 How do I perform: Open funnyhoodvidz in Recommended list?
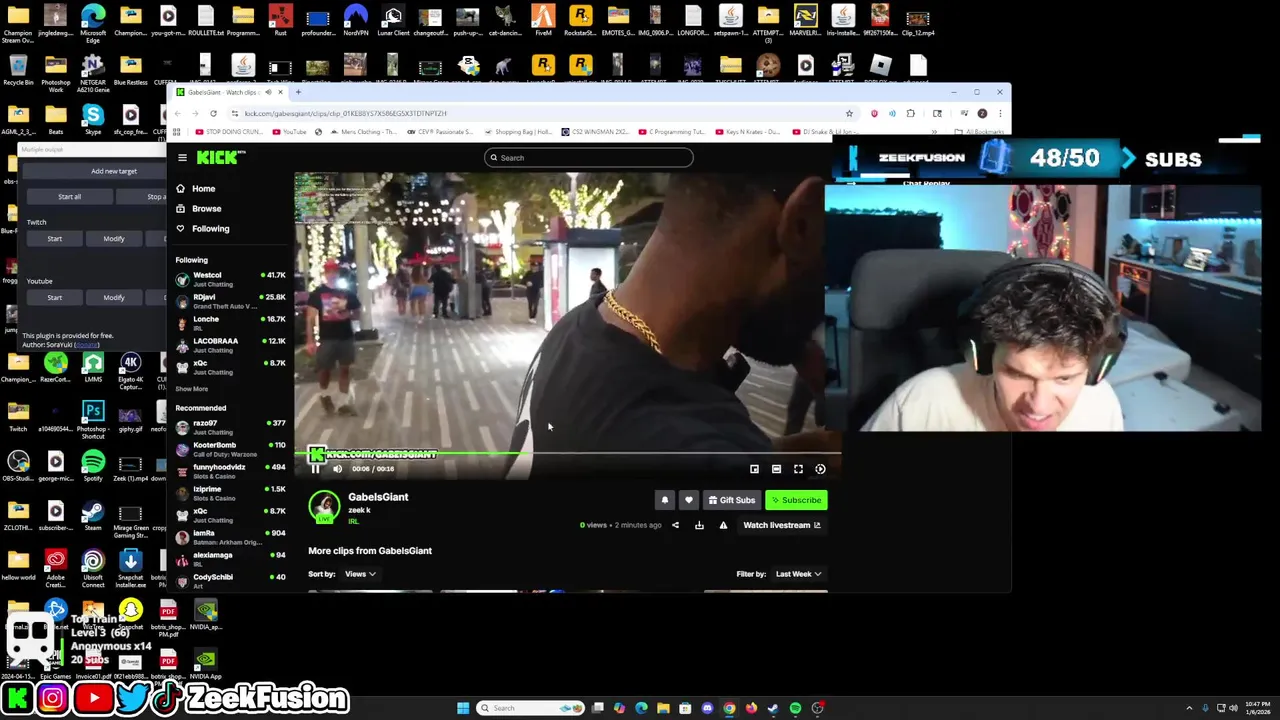coord(230,471)
